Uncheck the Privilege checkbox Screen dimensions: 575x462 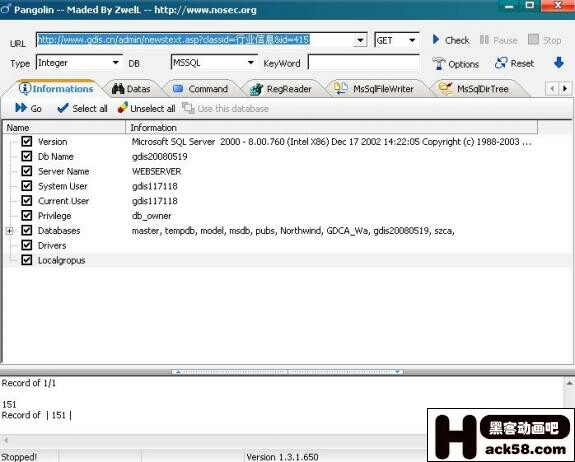tap(27, 216)
